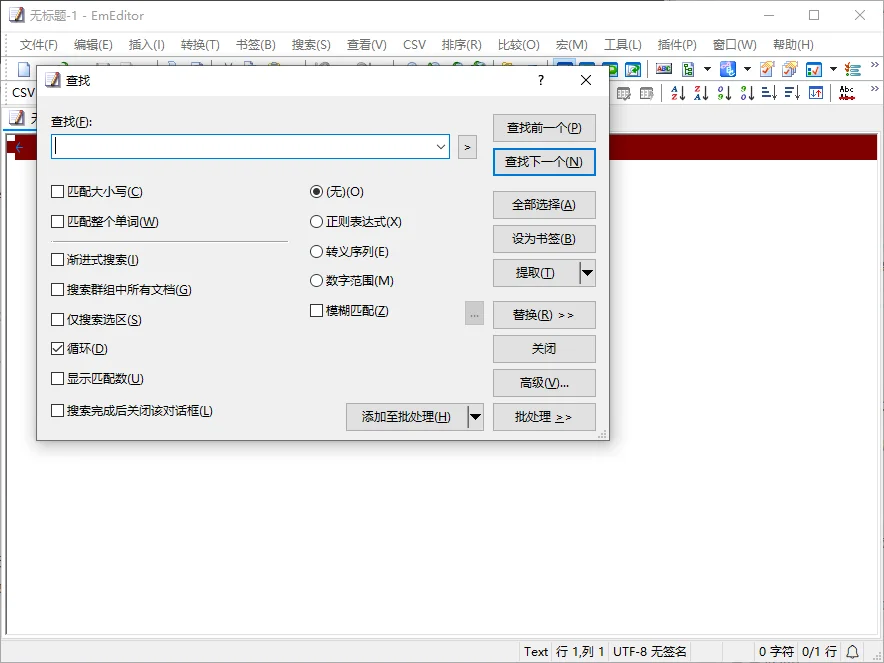Open the Find text history dropdown
This screenshot has width=884, height=663.
click(x=440, y=147)
